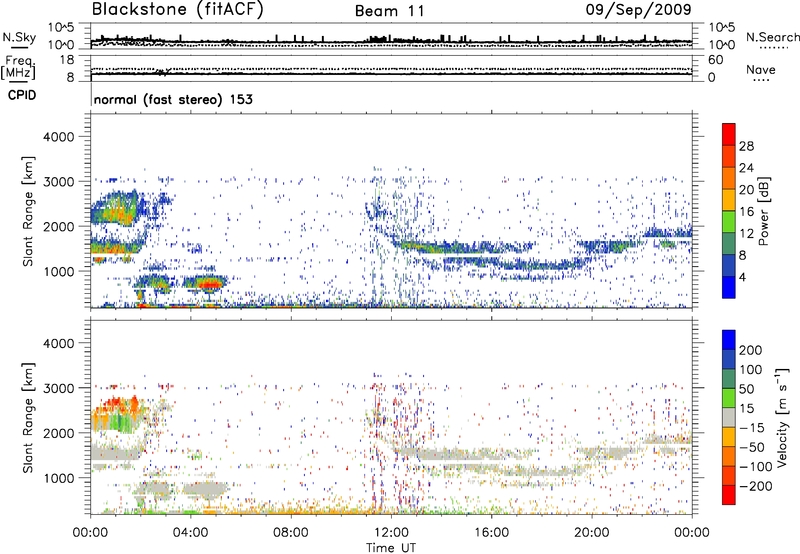The image size is (800, 554).
Task: Click the gray ground-scatter patch near 05:00
Action: (x=204, y=489)
